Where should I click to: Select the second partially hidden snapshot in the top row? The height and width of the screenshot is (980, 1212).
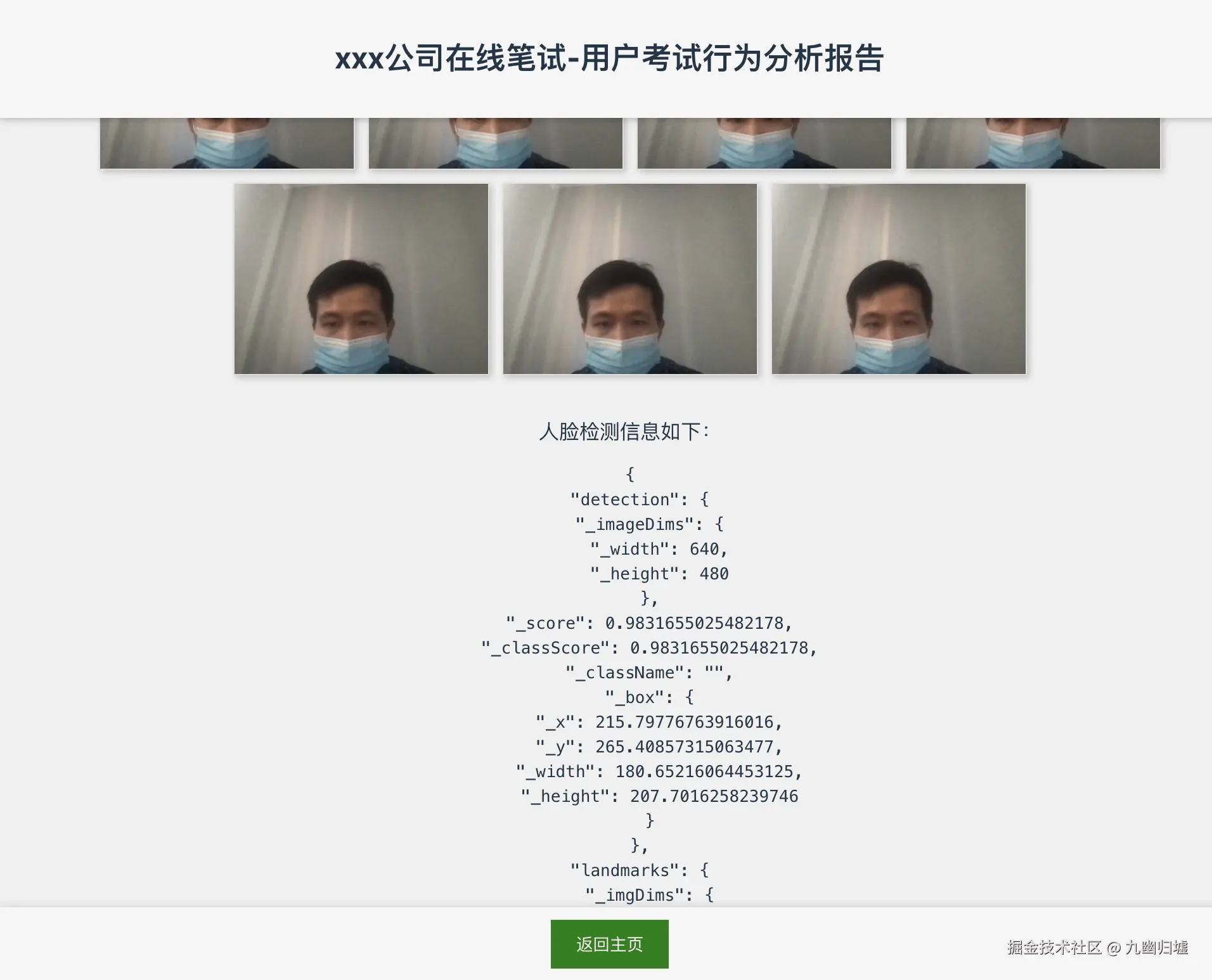[496, 143]
